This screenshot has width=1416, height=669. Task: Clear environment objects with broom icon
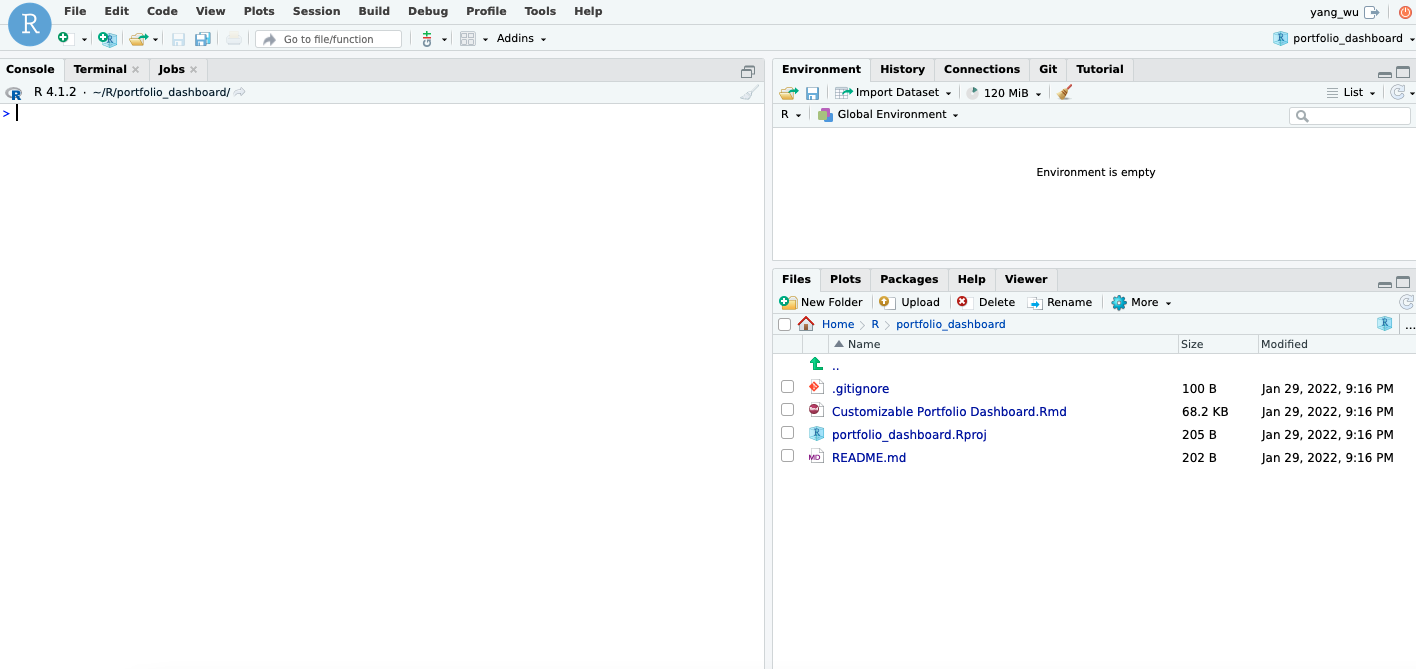[x=1064, y=92]
